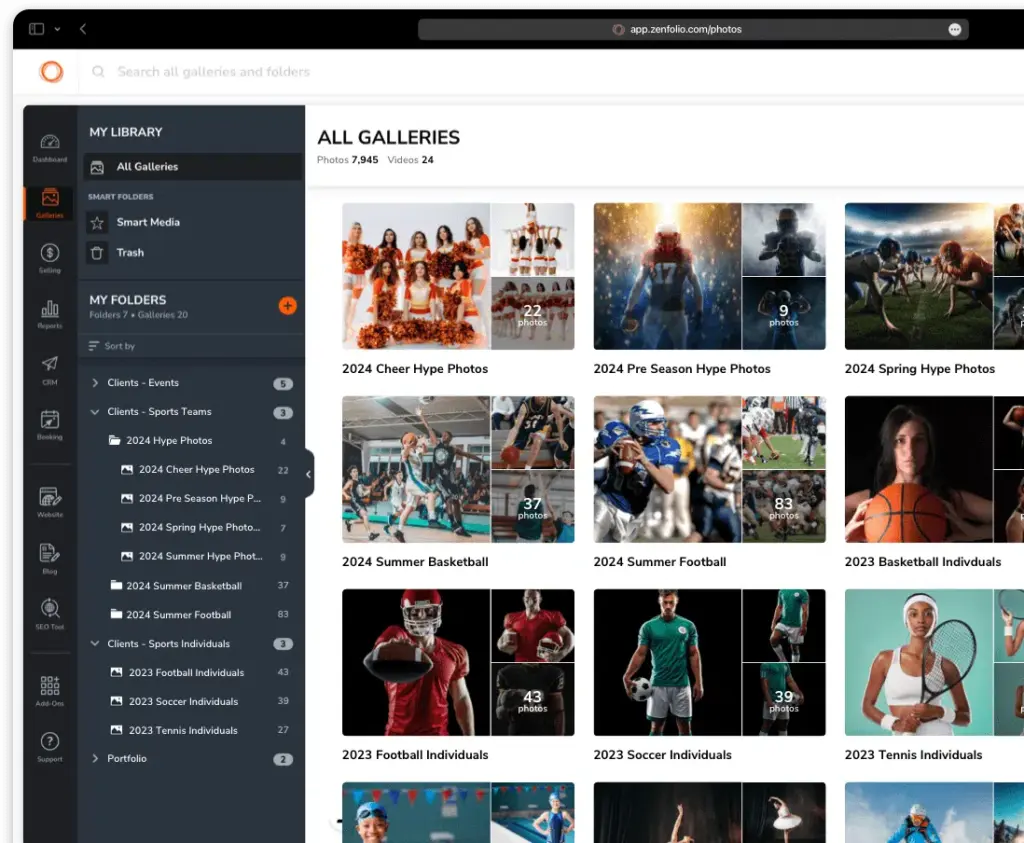Open the Booking calendar icon
The image size is (1024, 843).
click(50, 424)
